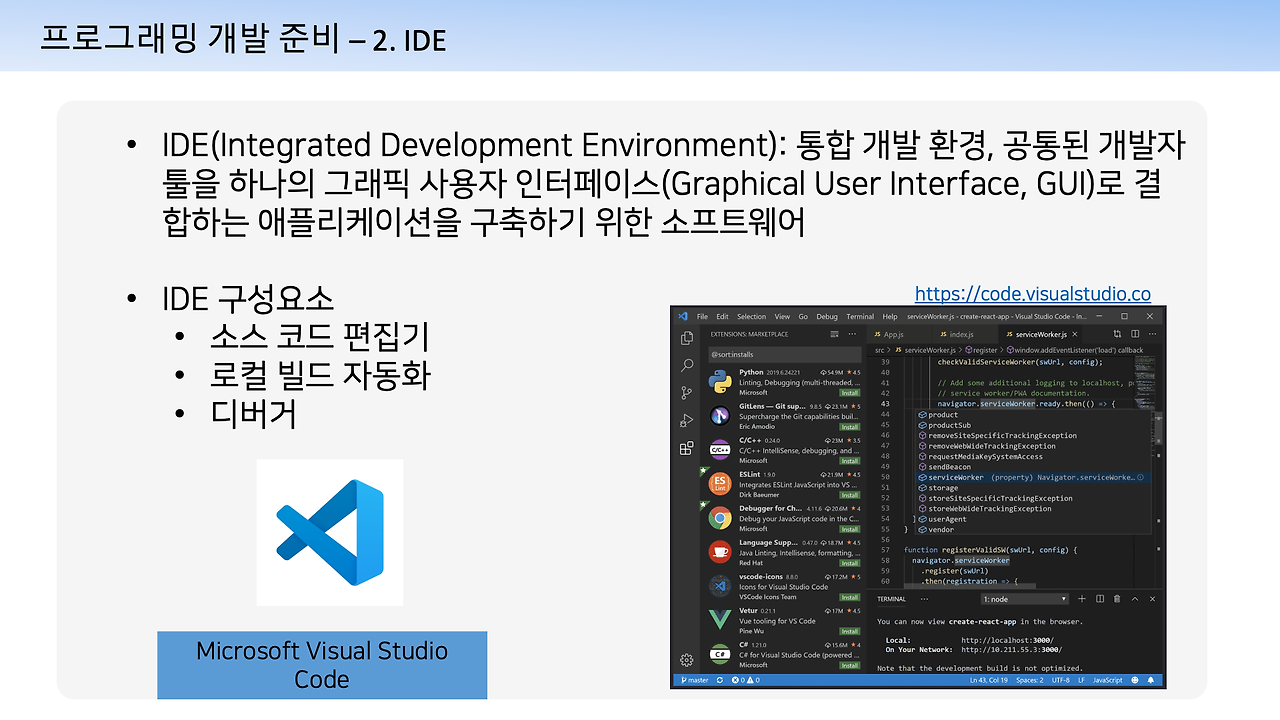This screenshot has width=1280, height=720.
Task: Open the Manage gear icon in VS Code
Action: point(687,660)
